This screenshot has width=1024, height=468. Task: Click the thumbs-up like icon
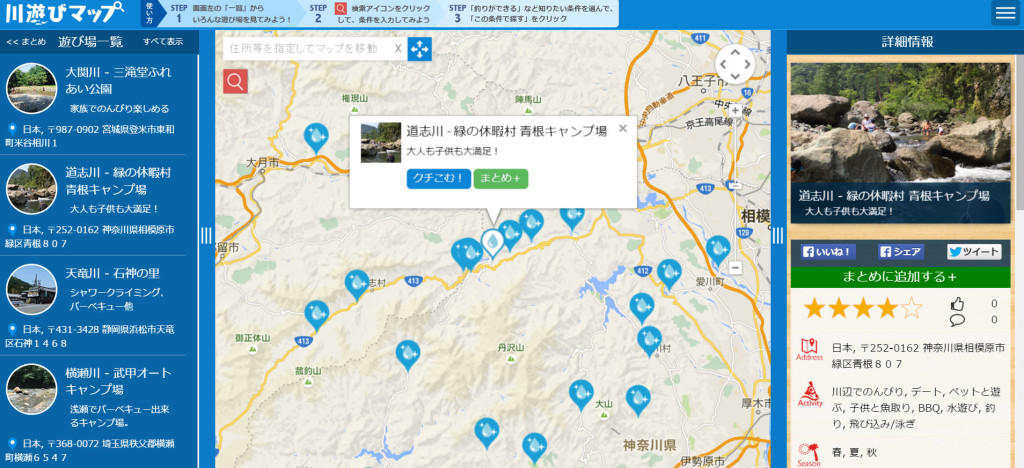(x=957, y=304)
